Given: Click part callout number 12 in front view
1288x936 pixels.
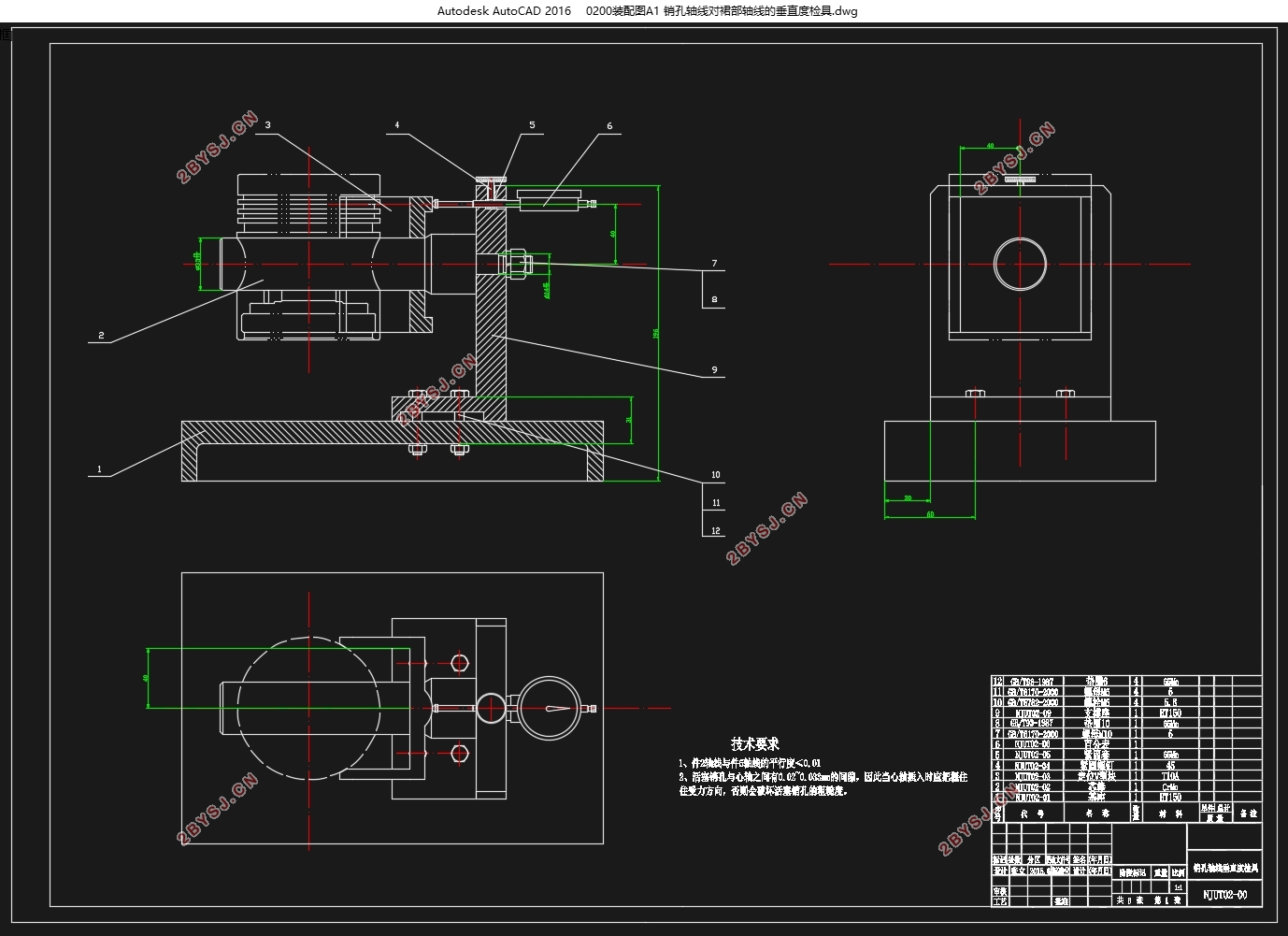Looking at the screenshot, I should 716,530.
